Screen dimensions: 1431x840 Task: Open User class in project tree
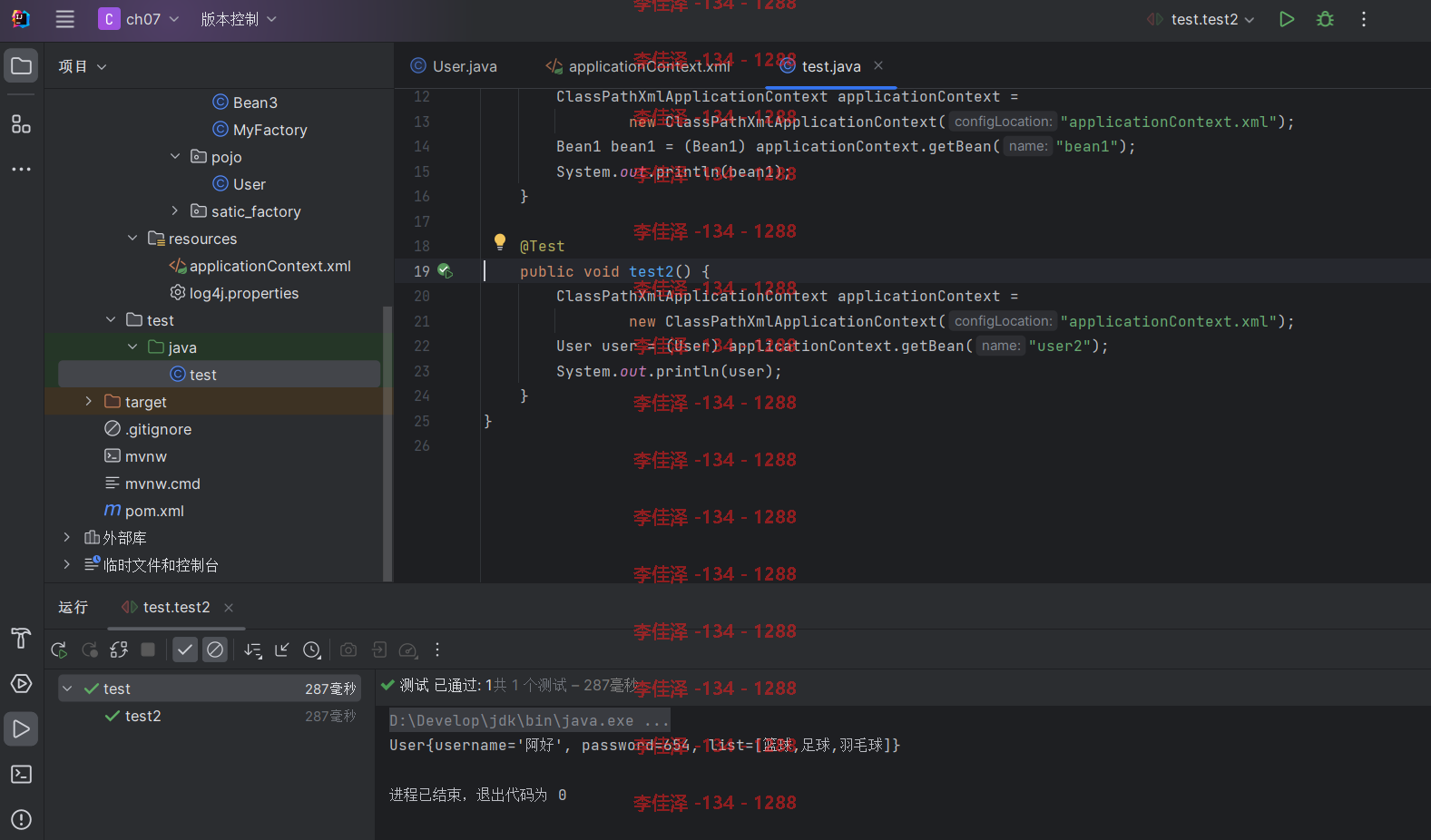coord(239,184)
